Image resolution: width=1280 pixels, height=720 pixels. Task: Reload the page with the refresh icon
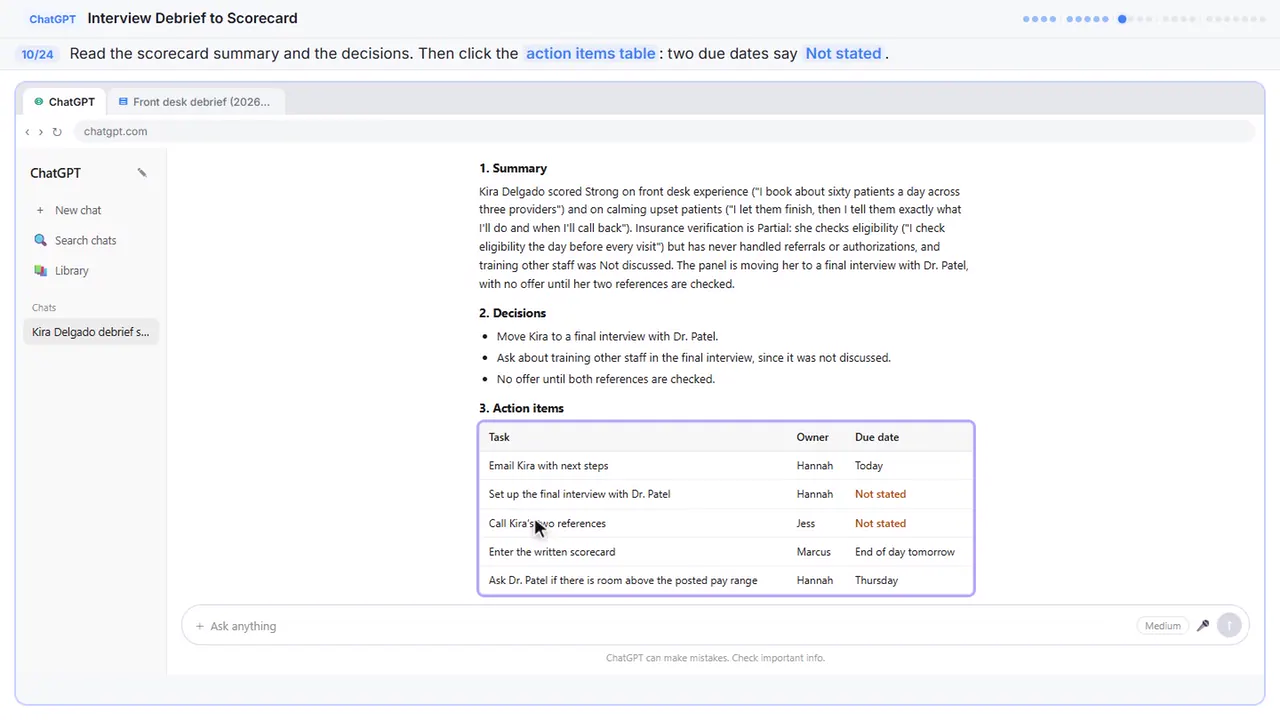click(57, 132)
